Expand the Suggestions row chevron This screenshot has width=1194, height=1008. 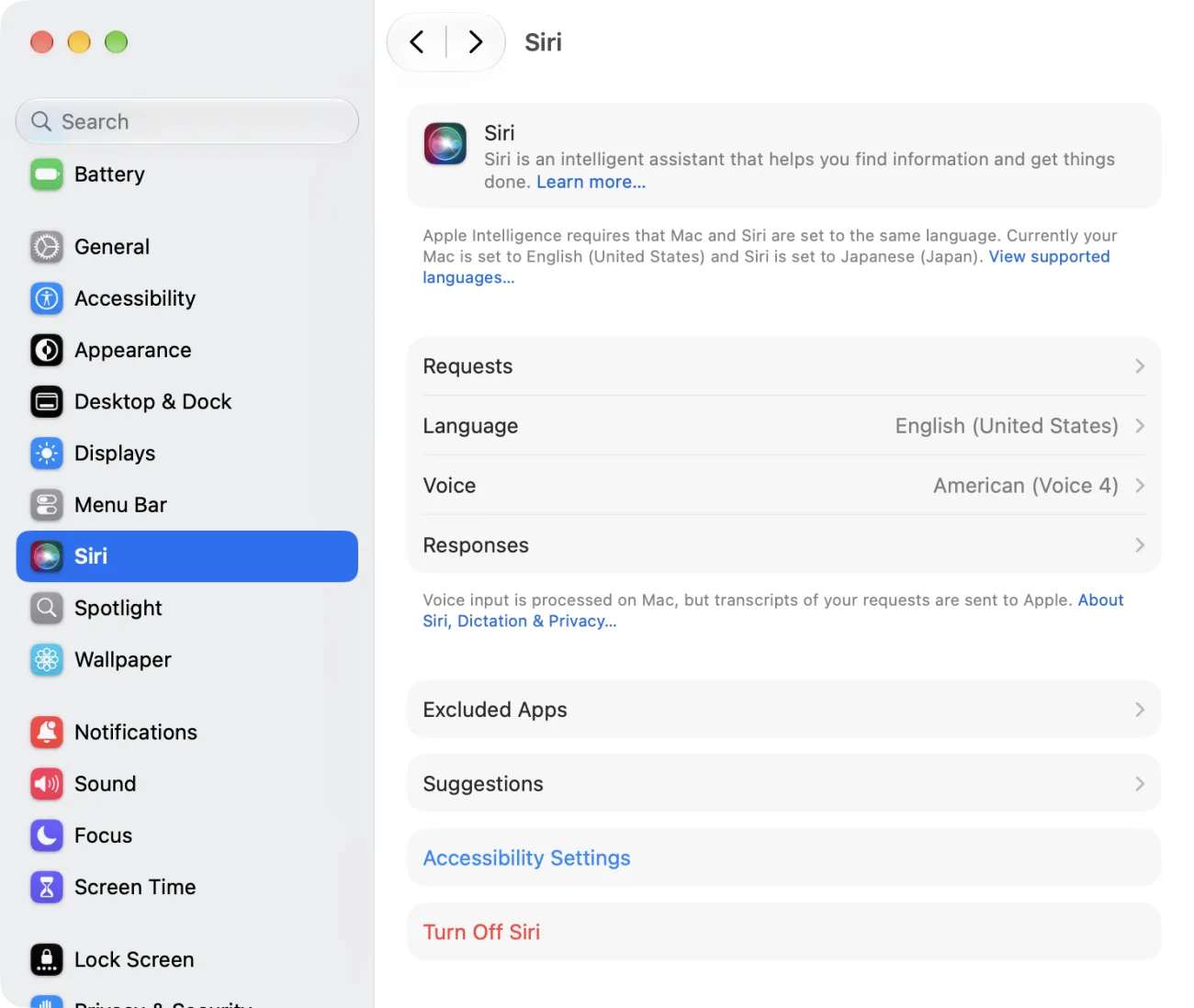[x=1140, y=784]
